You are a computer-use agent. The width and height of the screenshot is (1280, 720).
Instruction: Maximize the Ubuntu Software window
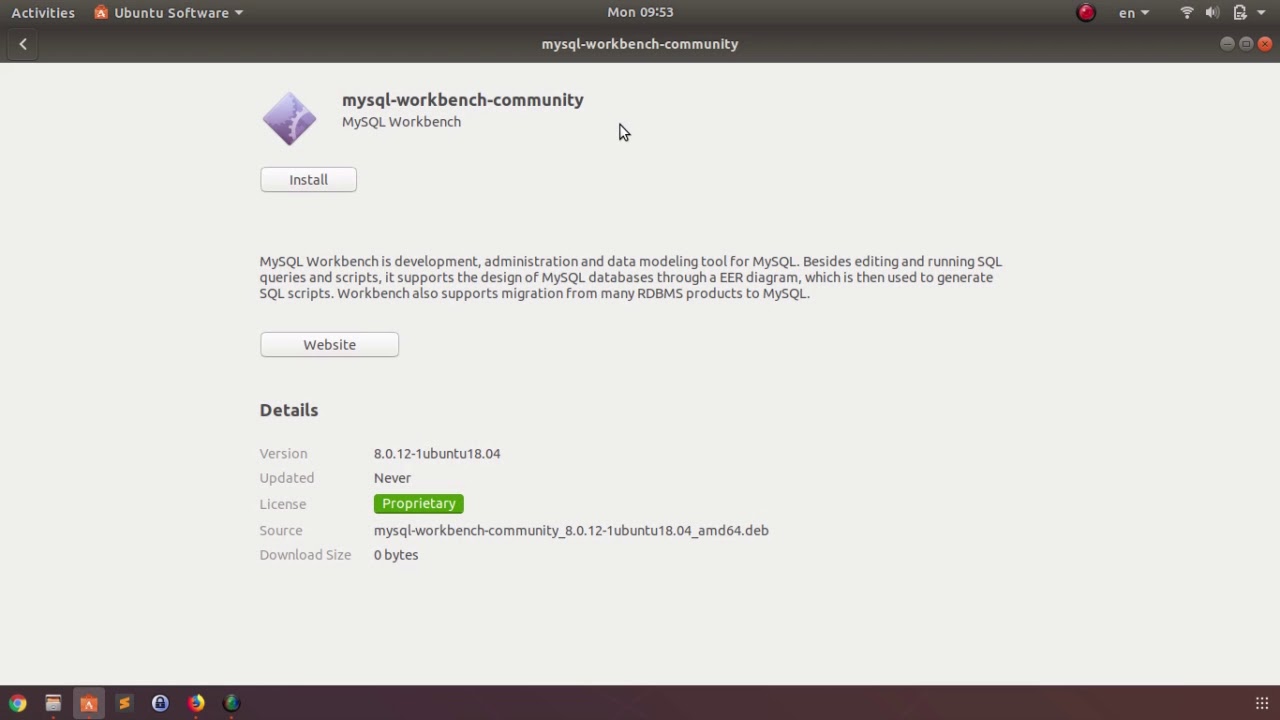(1246, 44)
